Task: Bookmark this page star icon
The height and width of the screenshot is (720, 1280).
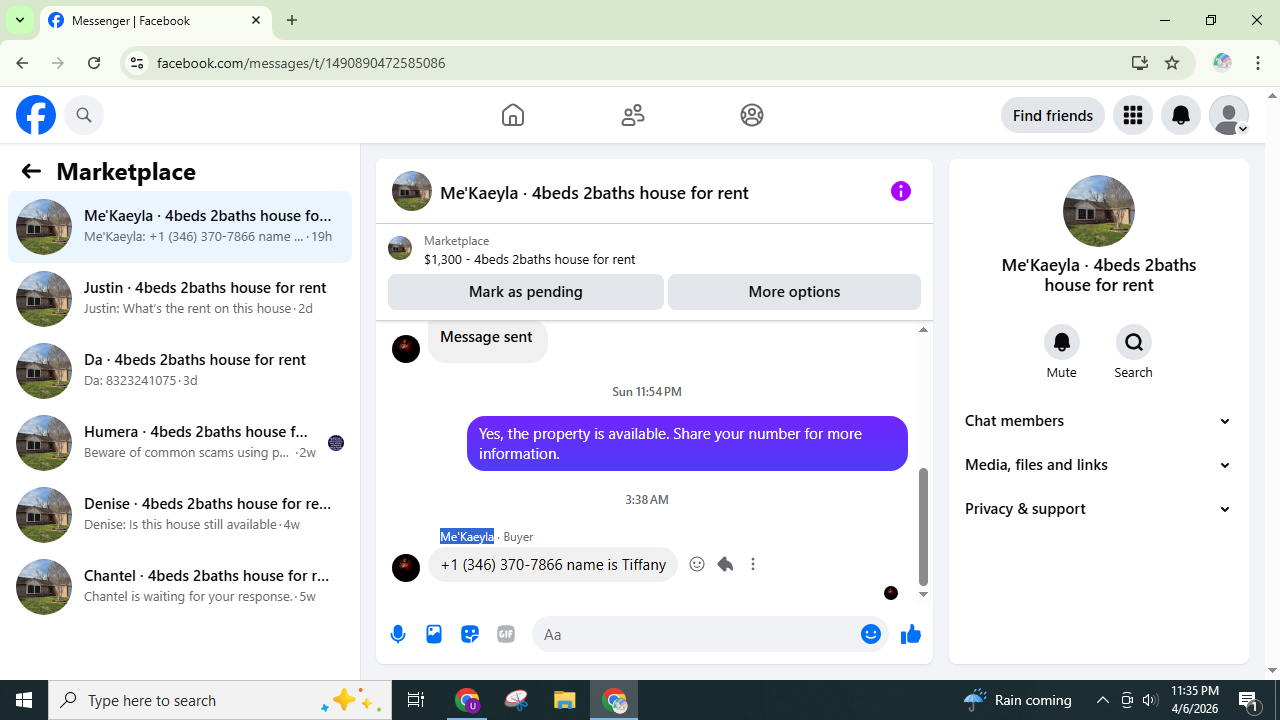Action: point(1172,63)
